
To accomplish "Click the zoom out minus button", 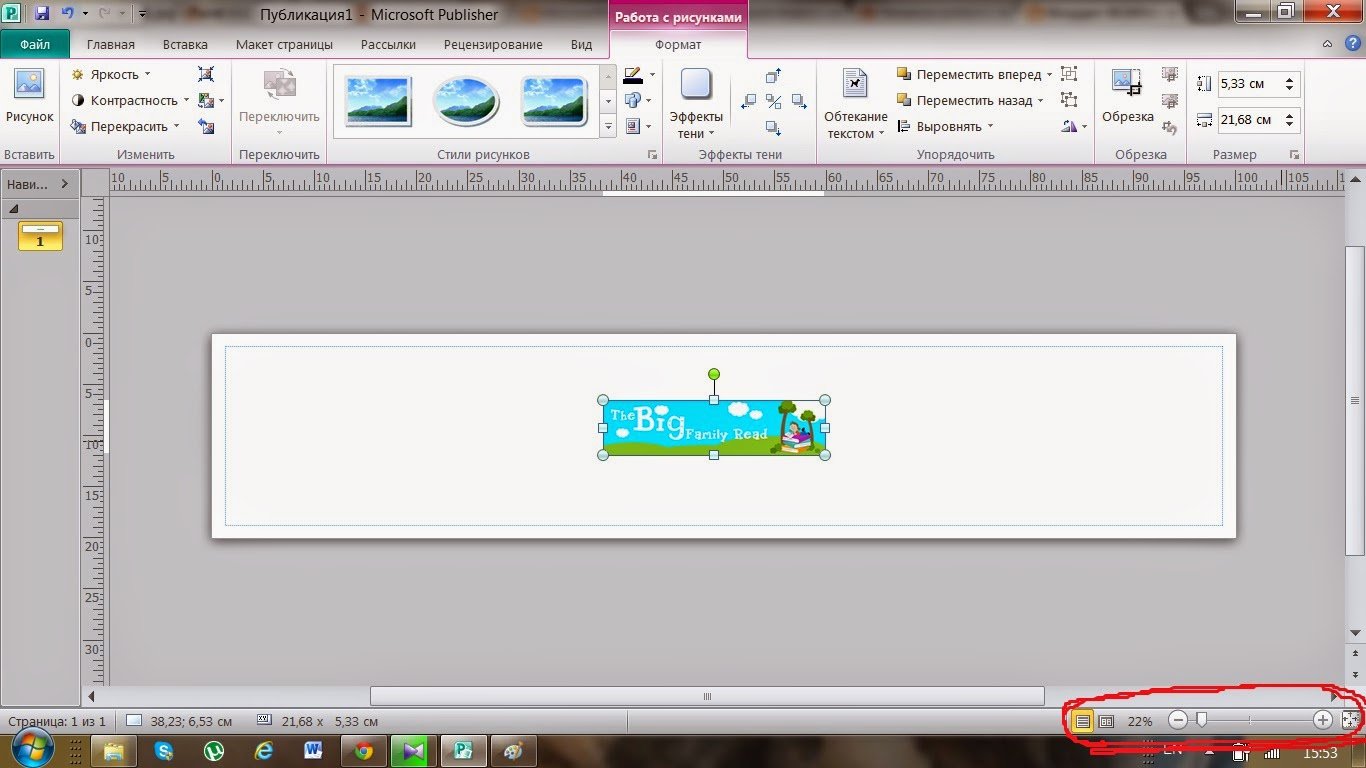I will (x=1178, y=720).
